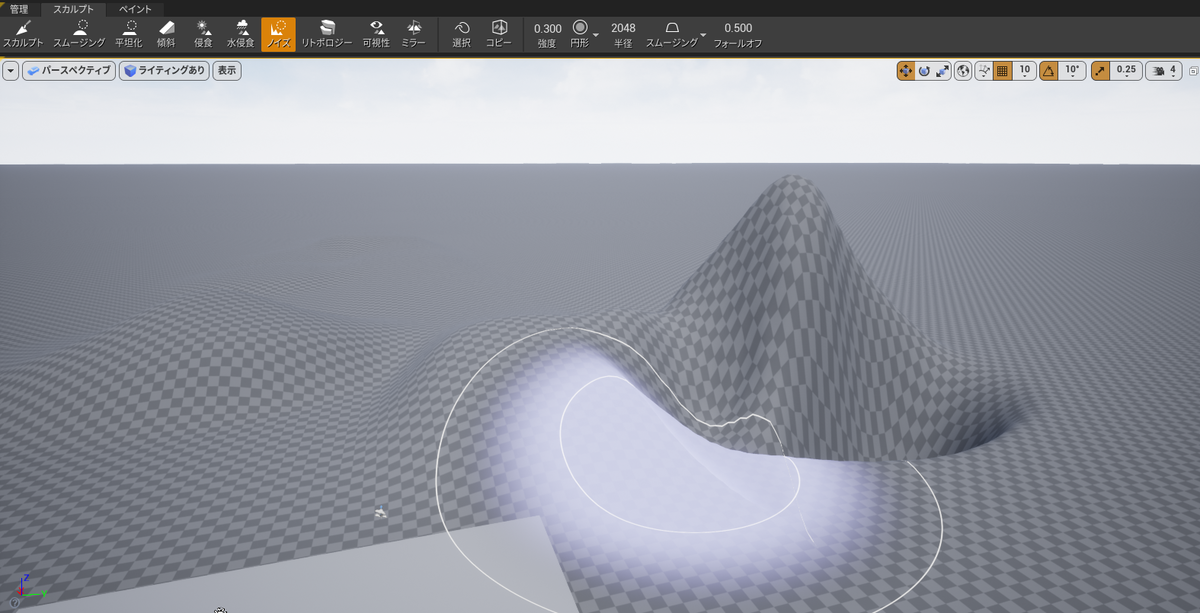The image size is (1200, 613).
Task: Open the ライティングあり view mode menu
Action: pyautogui.click(x=164, y=71)
